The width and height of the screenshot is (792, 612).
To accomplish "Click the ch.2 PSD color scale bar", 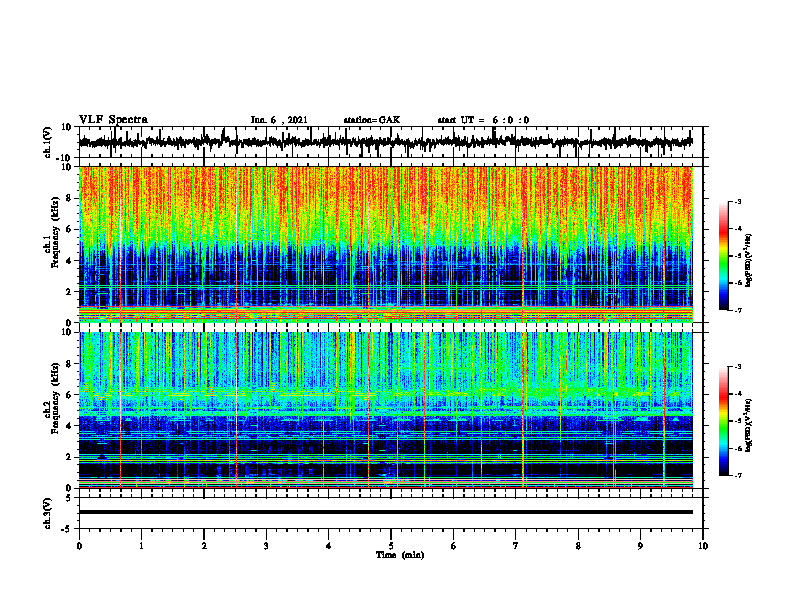I will pyautogui.click(x=724, y=421).
